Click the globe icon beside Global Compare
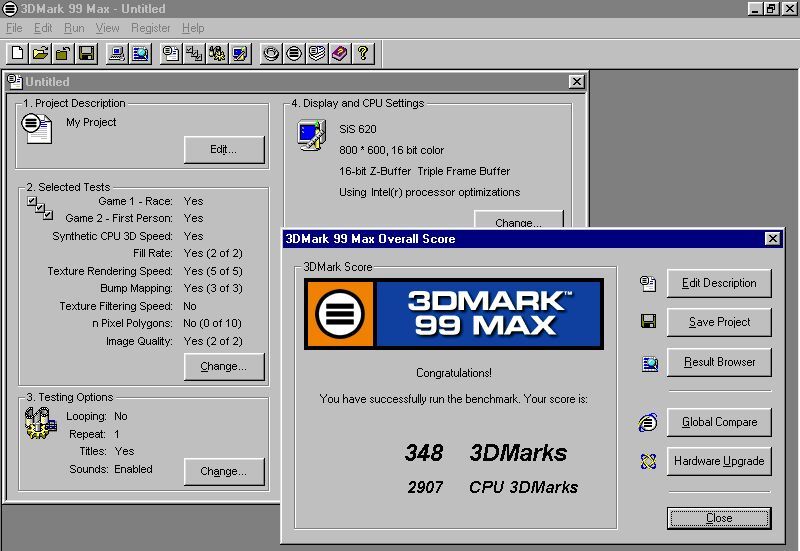Image resolution: width=800 pixels, height=551 pixels. (x=648, y=422)
